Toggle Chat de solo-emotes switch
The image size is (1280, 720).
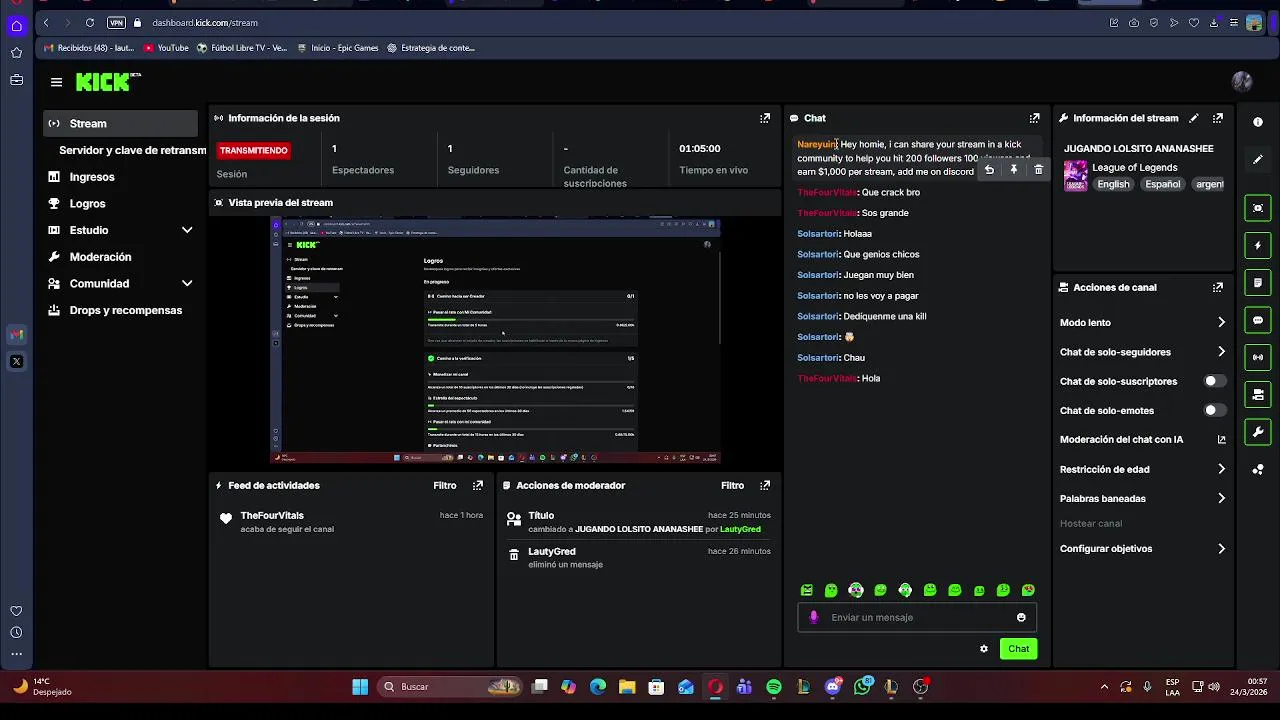(x=1214, y=410)
